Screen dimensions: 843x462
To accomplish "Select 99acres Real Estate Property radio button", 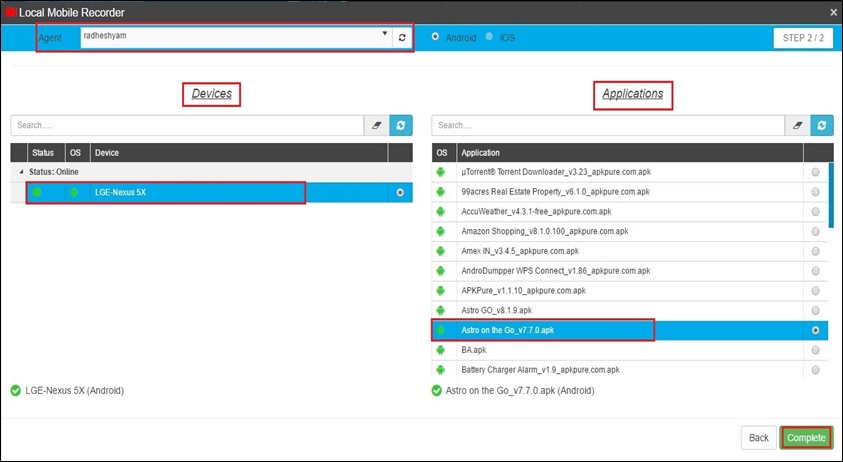I will (x=816, y=192).
